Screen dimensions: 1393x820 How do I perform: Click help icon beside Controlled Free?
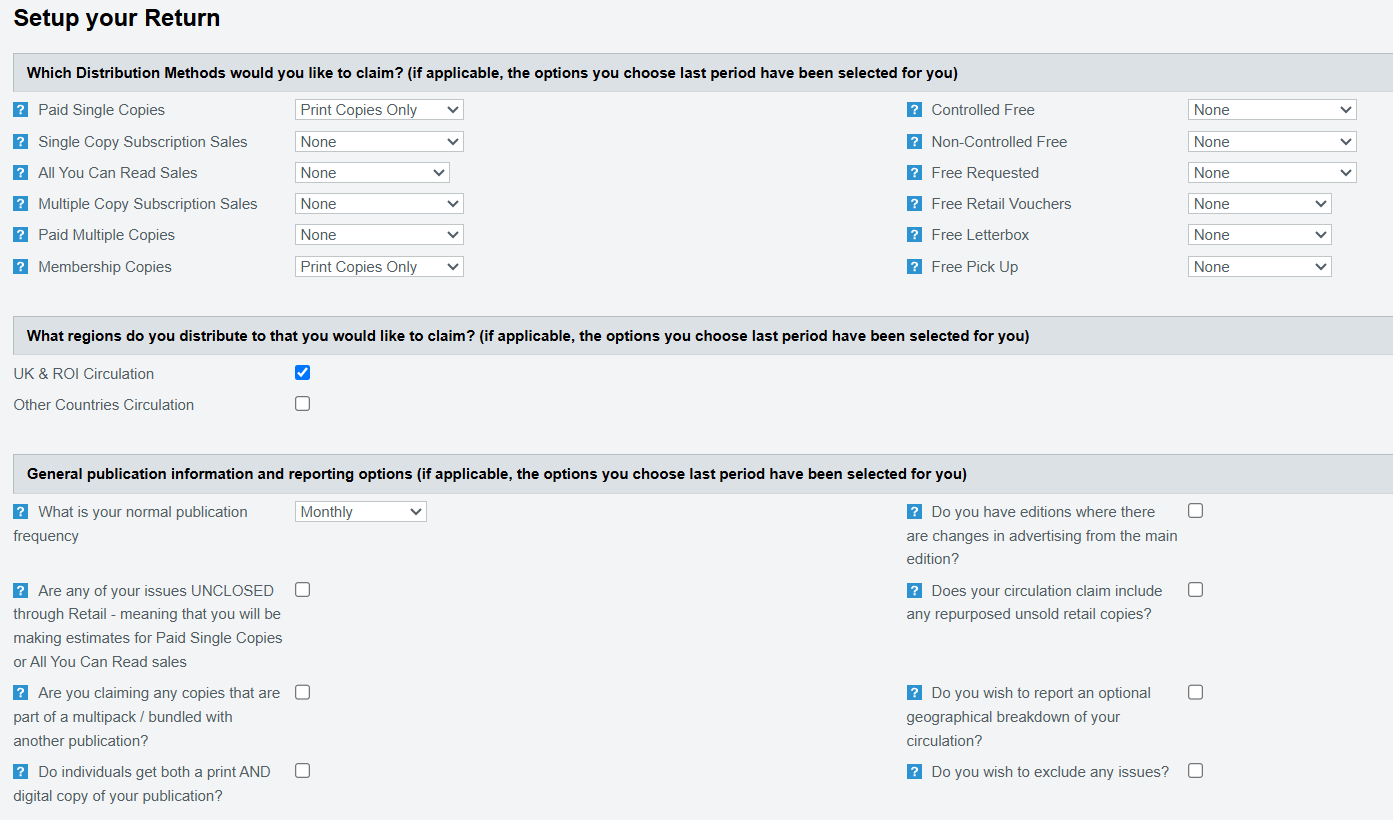[914, 110]
